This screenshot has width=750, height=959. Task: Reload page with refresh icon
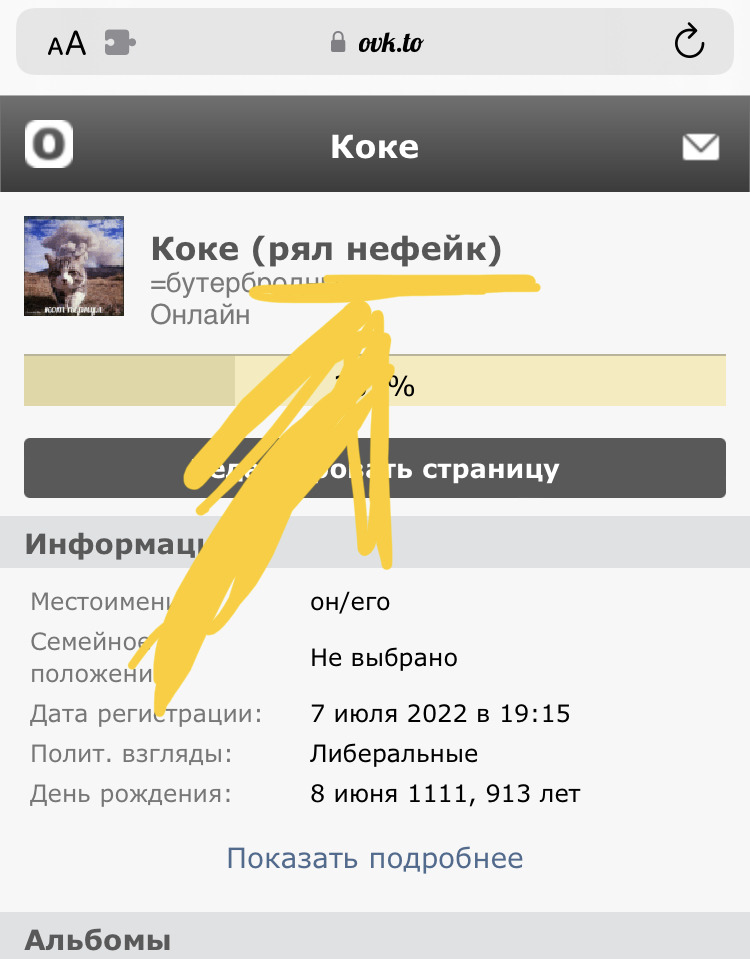click(x=689, y=42)
